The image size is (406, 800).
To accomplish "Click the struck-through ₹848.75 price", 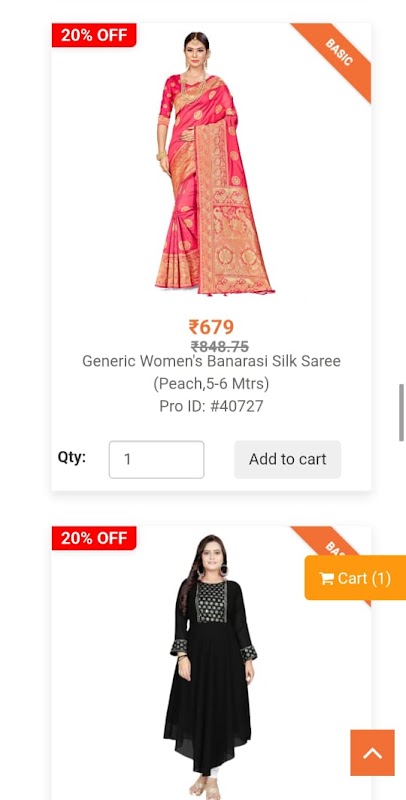I will 220,347.
